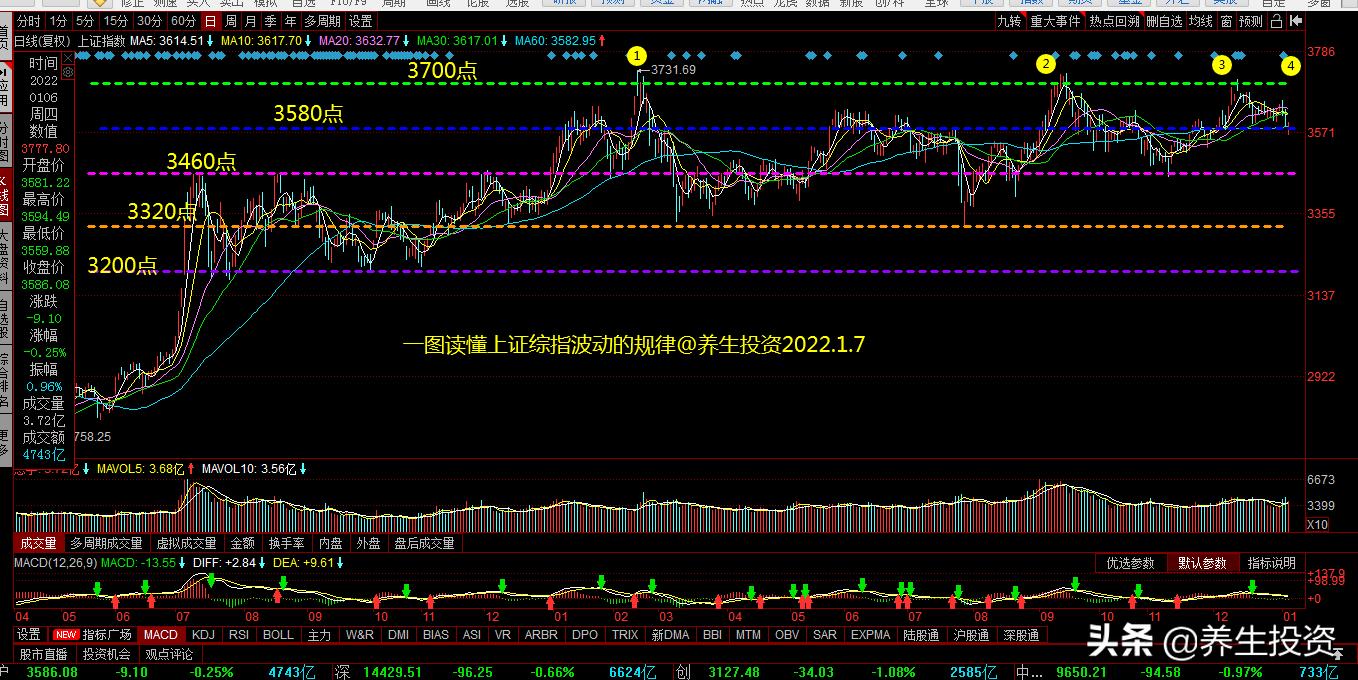Switch to the BIAS indicator
Screen dimensions: 1358x680
point(436,634)
